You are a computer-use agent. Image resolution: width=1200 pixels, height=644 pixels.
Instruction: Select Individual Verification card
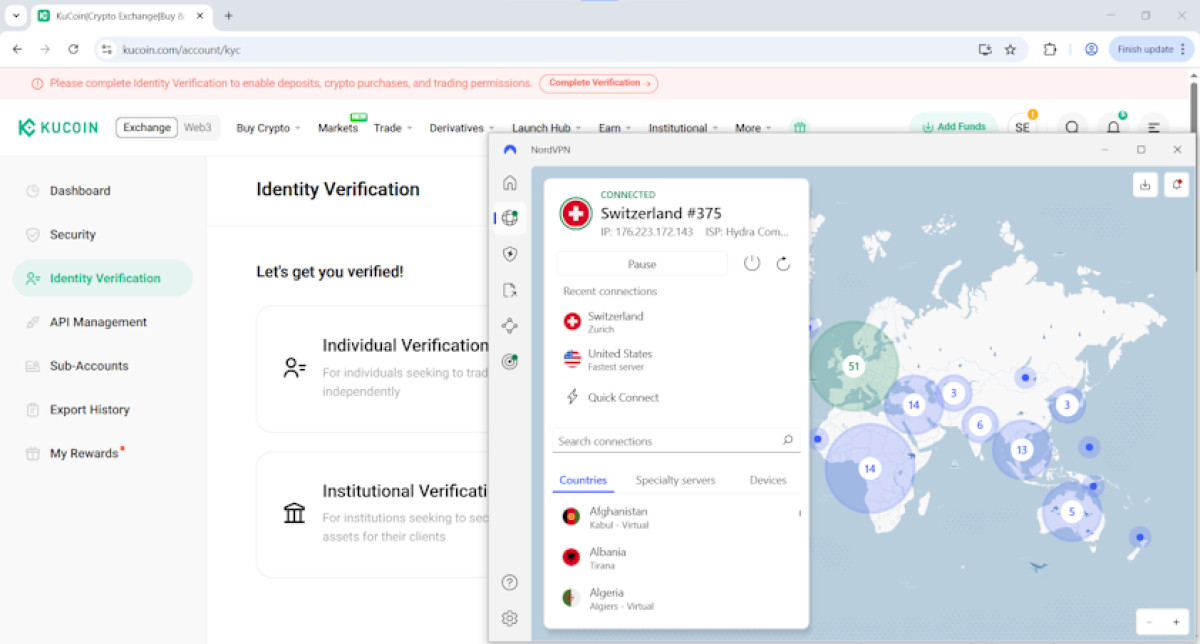(373, 368)
